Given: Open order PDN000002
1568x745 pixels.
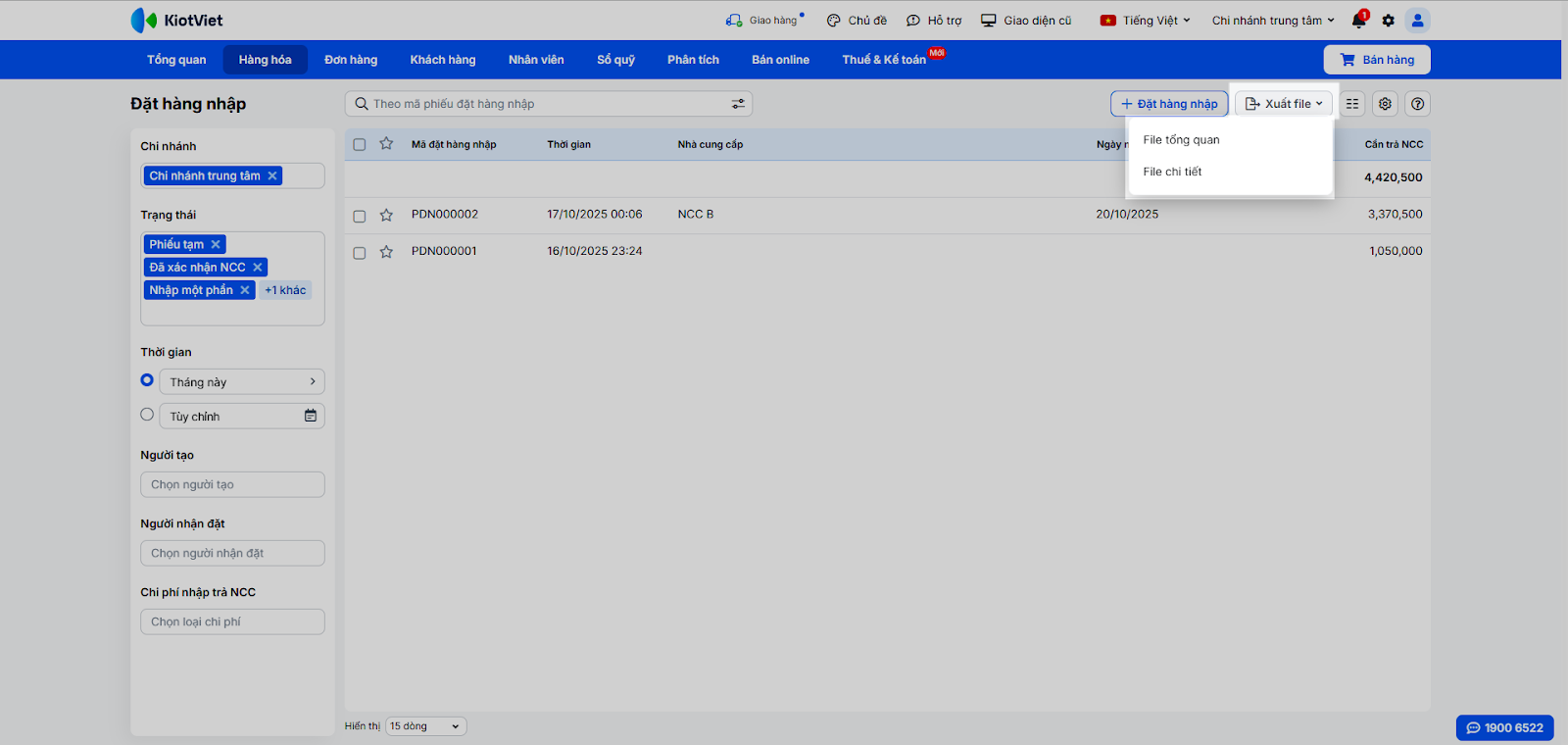Looking at the screenshot, I should tap(445, 214).
